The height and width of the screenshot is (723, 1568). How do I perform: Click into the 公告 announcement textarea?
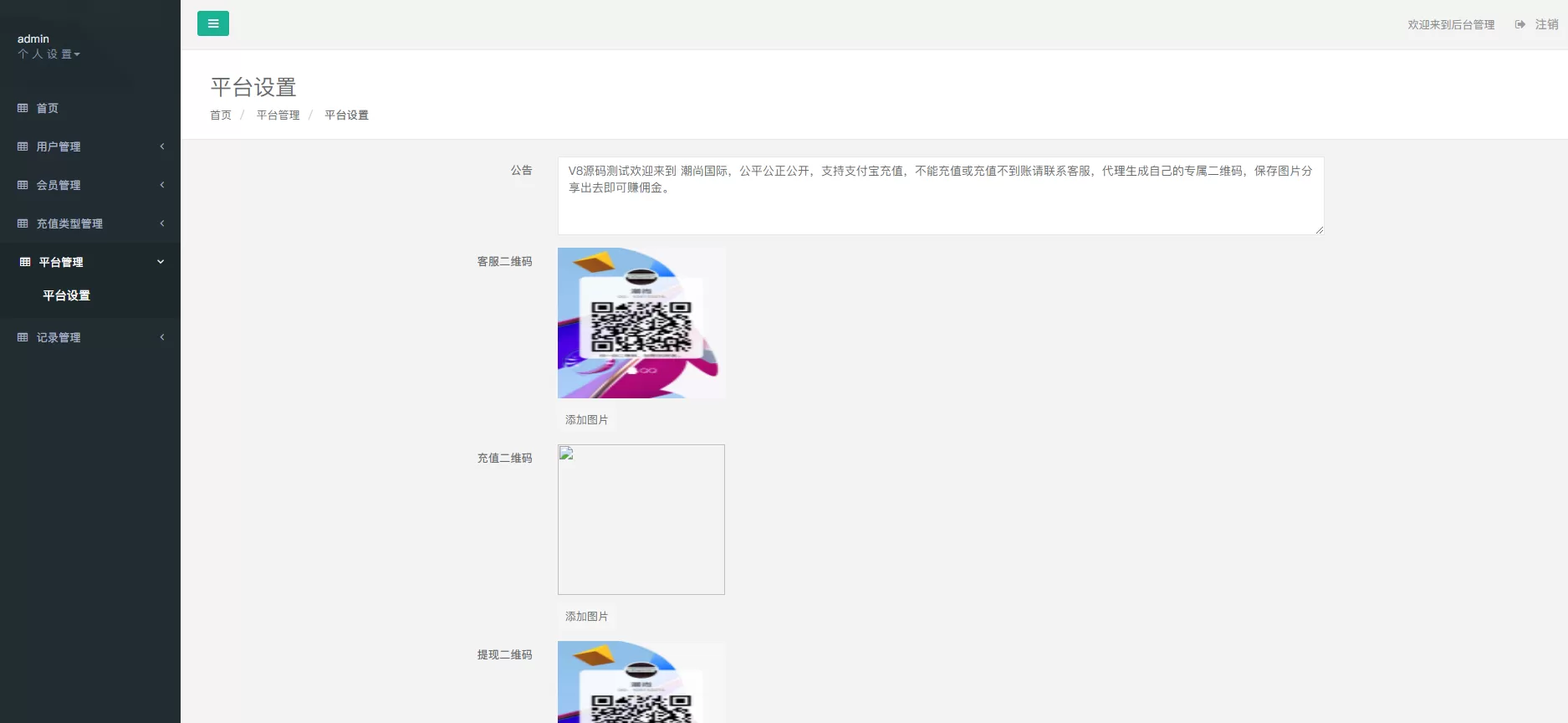click(941, 196)
